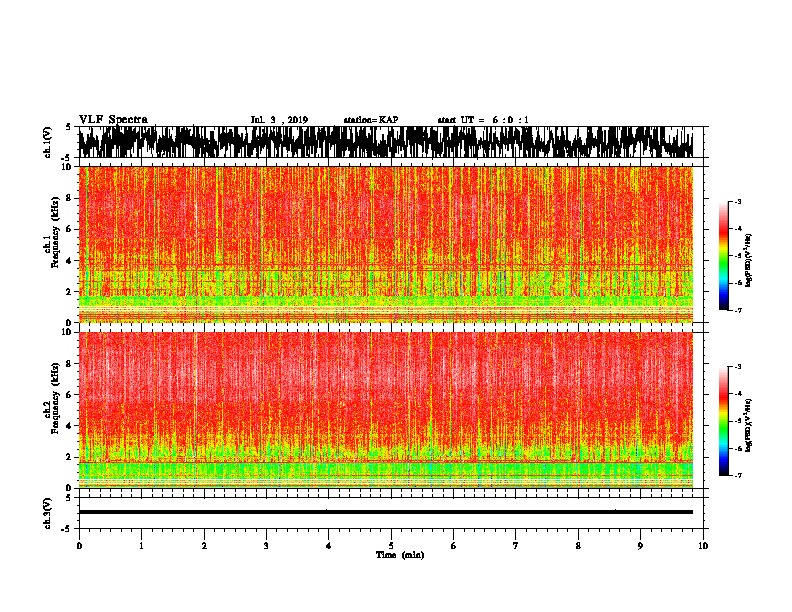Click time axis tick label "6"

click(x=453, y=546)
